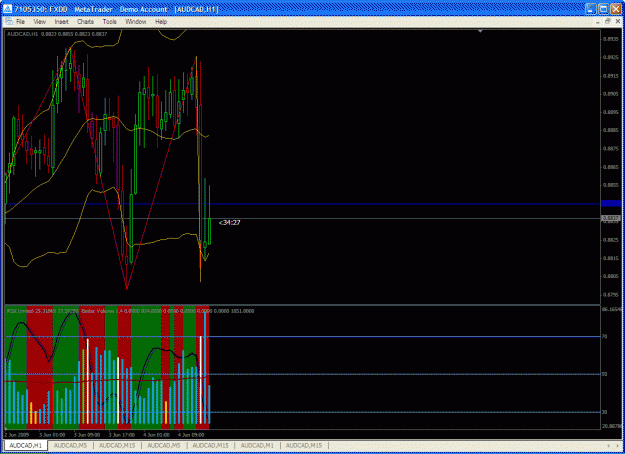
Task: Open the Insert menu
Action: pyautogui.click(x=61, y=22)
